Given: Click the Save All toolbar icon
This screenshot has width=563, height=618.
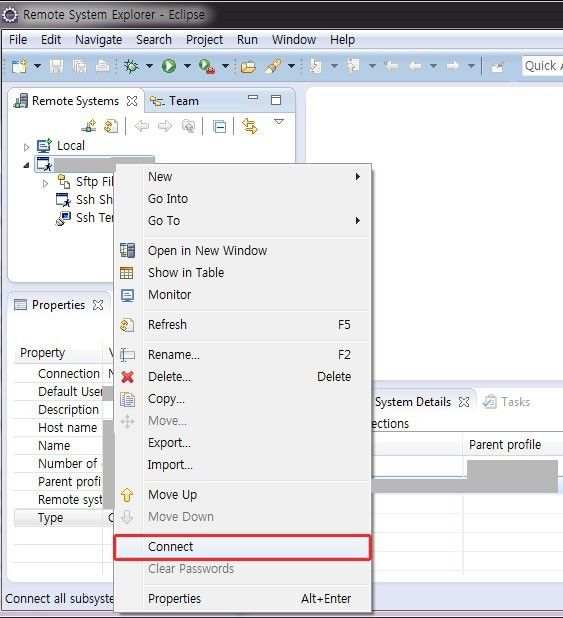Looking at the screenshot, I should click(80, 66).
